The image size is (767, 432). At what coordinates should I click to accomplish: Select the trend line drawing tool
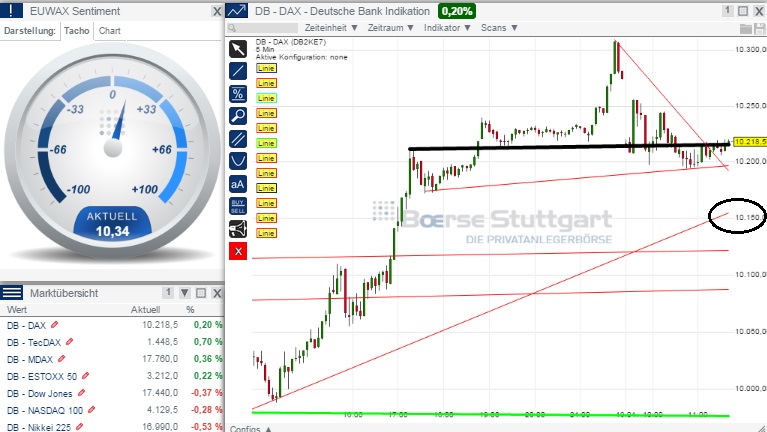pos(238,71)
